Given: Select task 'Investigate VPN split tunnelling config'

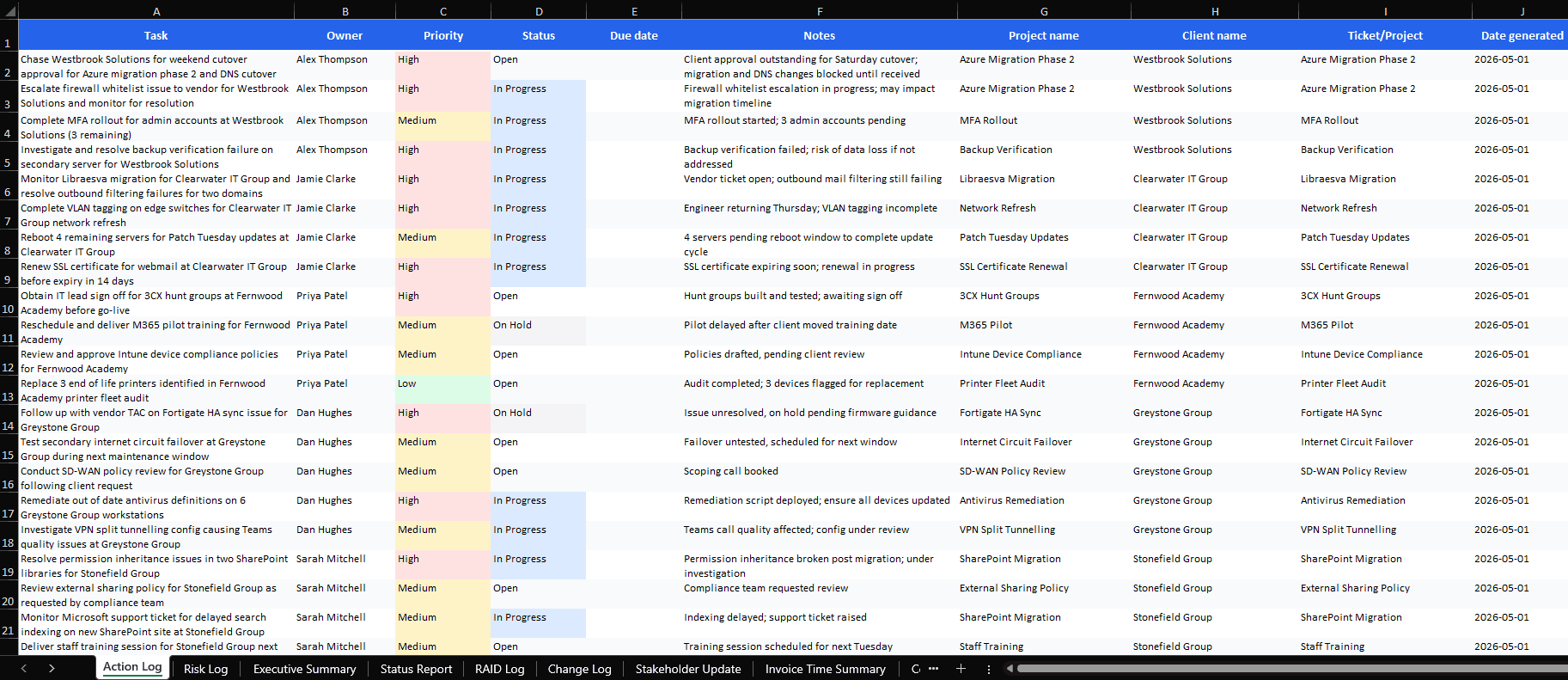Looking at the screenshot, I should tap(156, 536).
